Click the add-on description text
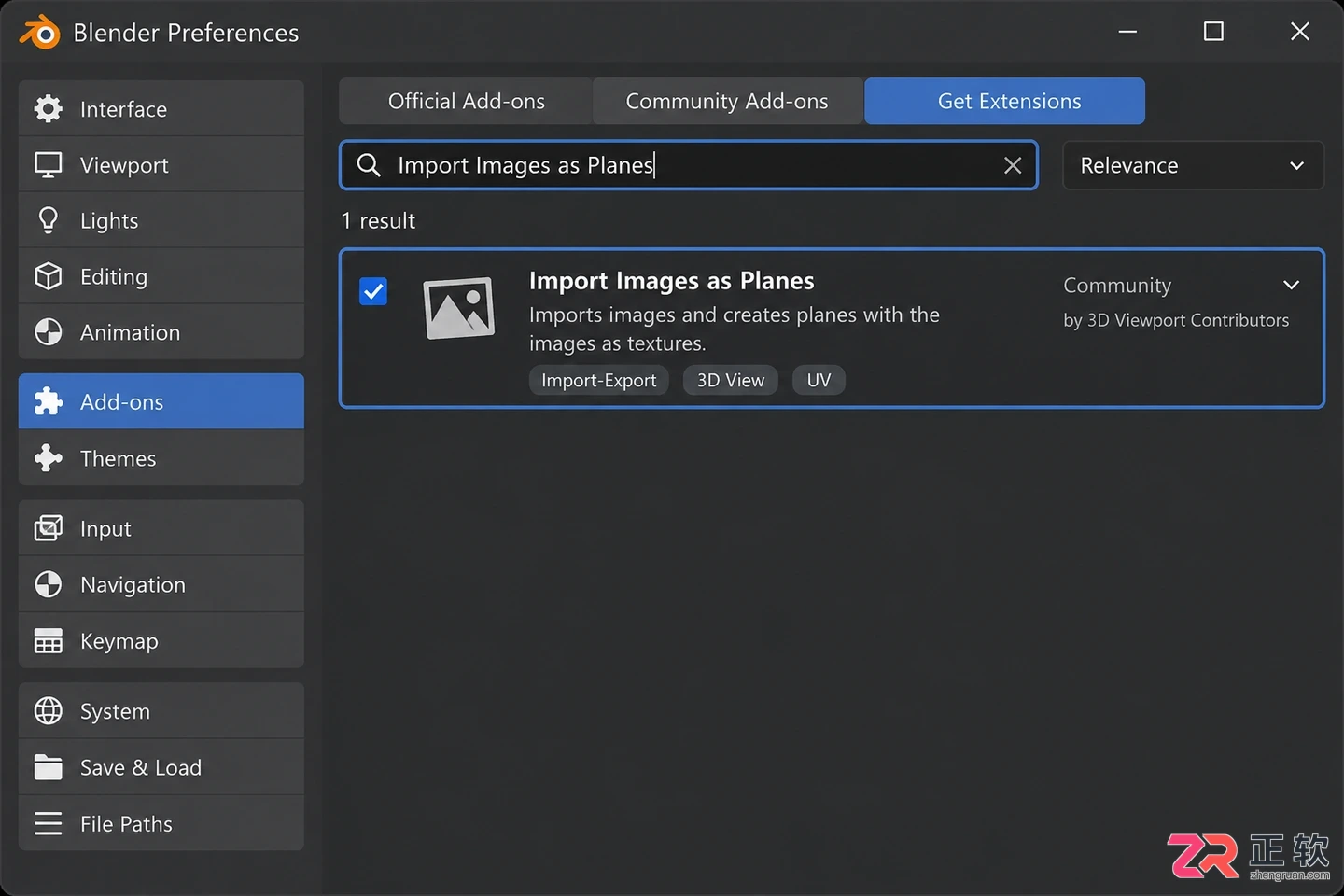The height and width of the screenshot is (896, 1344). tap(735, 329)
